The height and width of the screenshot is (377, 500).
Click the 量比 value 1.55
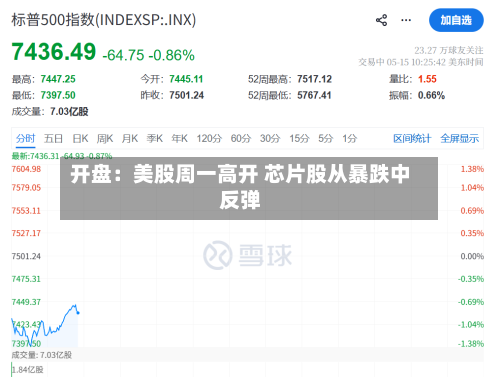pos(427,79)
